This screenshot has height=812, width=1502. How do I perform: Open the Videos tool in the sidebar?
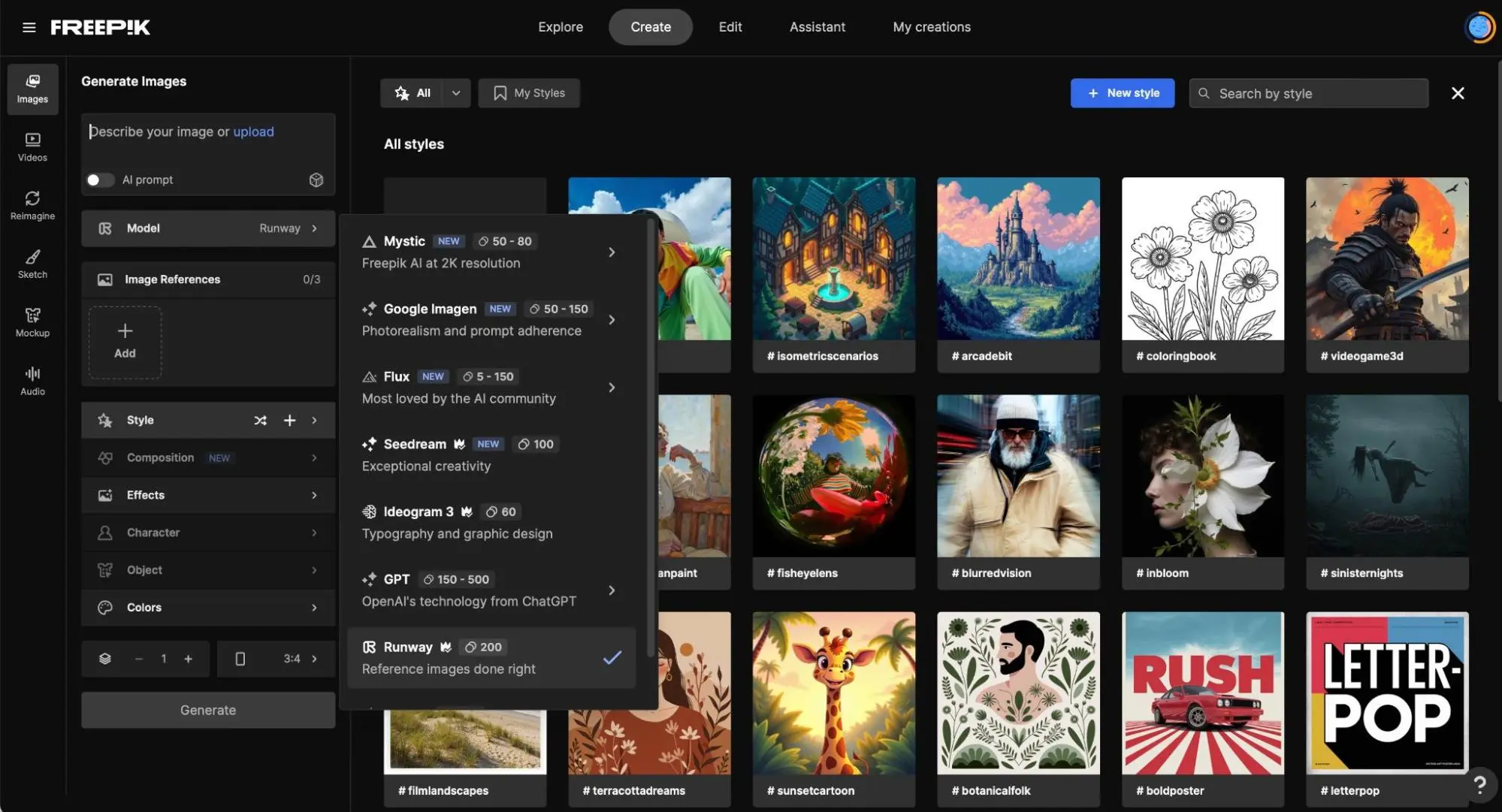[x=32, y=147]
